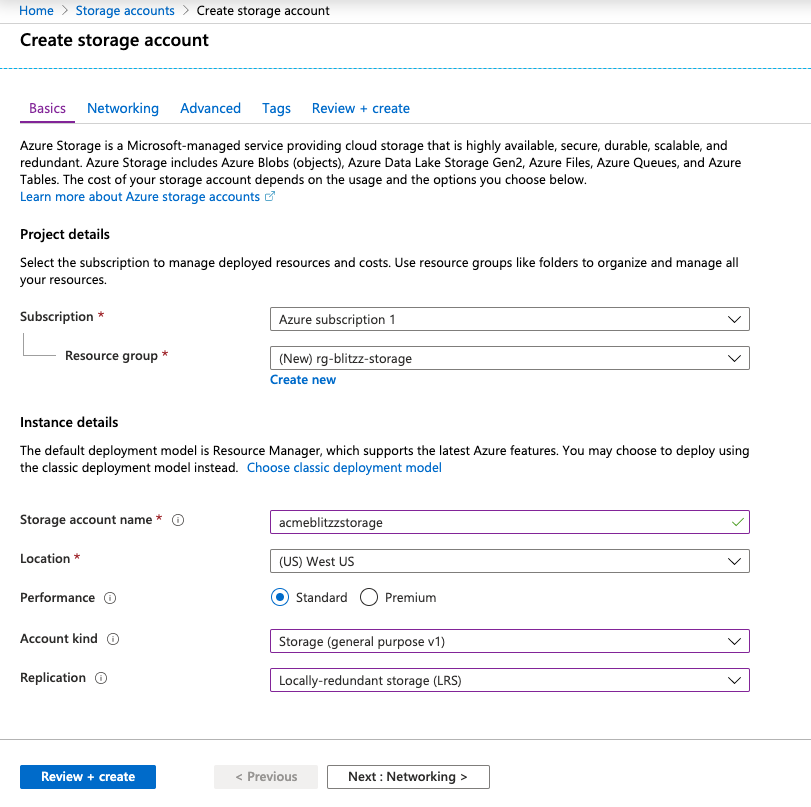Click the Create storage account page title
The height and width of the screenshot is (807, 811).
coord(114,40)
